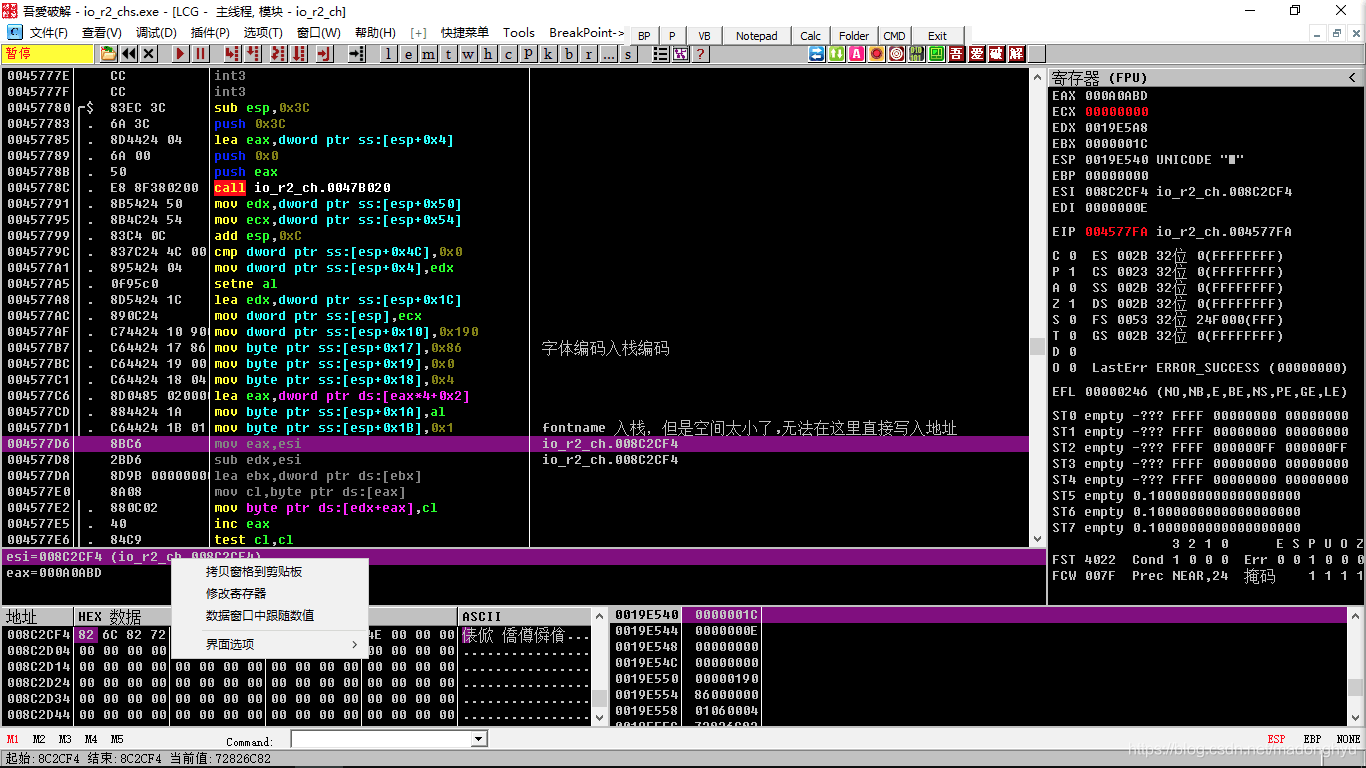Click the VB button

coord(704,36)
